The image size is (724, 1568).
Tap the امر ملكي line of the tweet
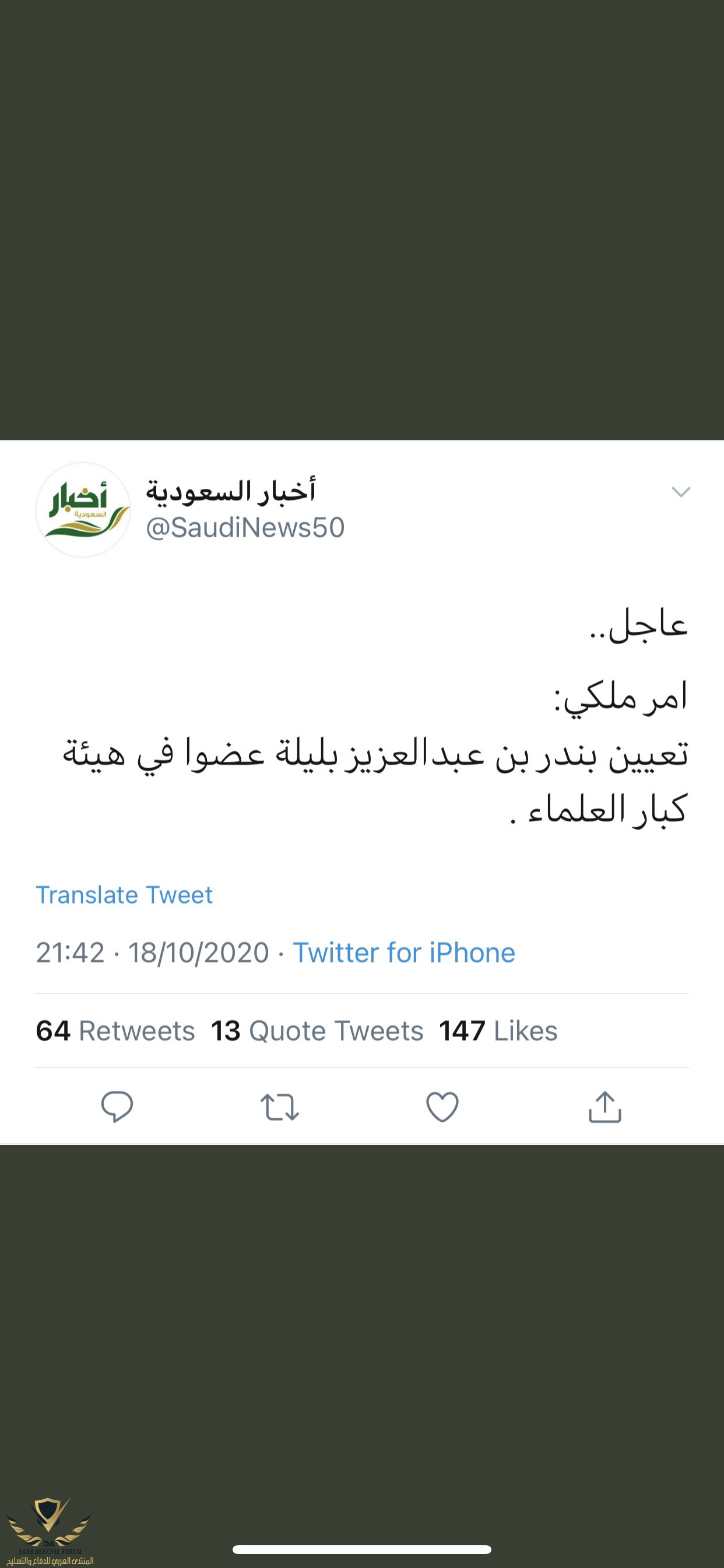tap(621, 697)
